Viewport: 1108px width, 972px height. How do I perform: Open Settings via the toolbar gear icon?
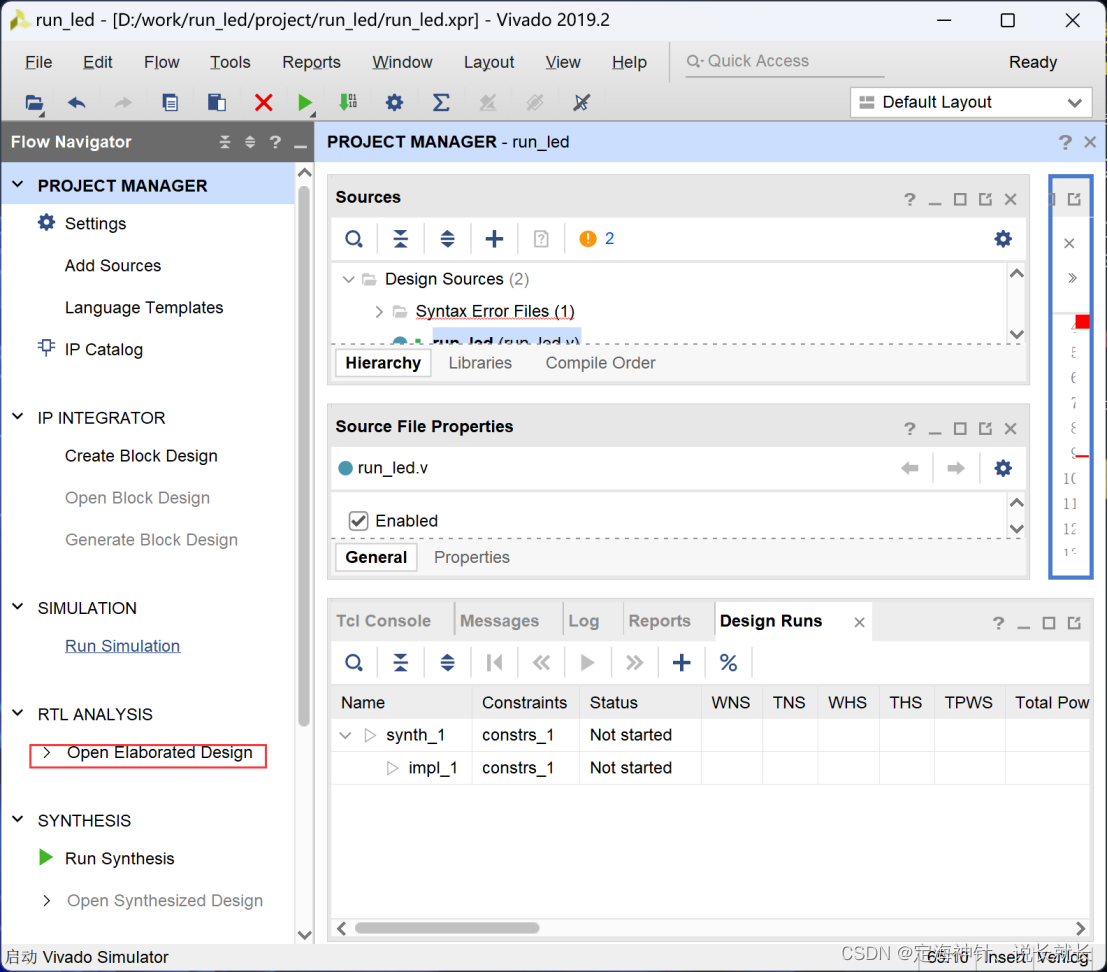[394, 103]
